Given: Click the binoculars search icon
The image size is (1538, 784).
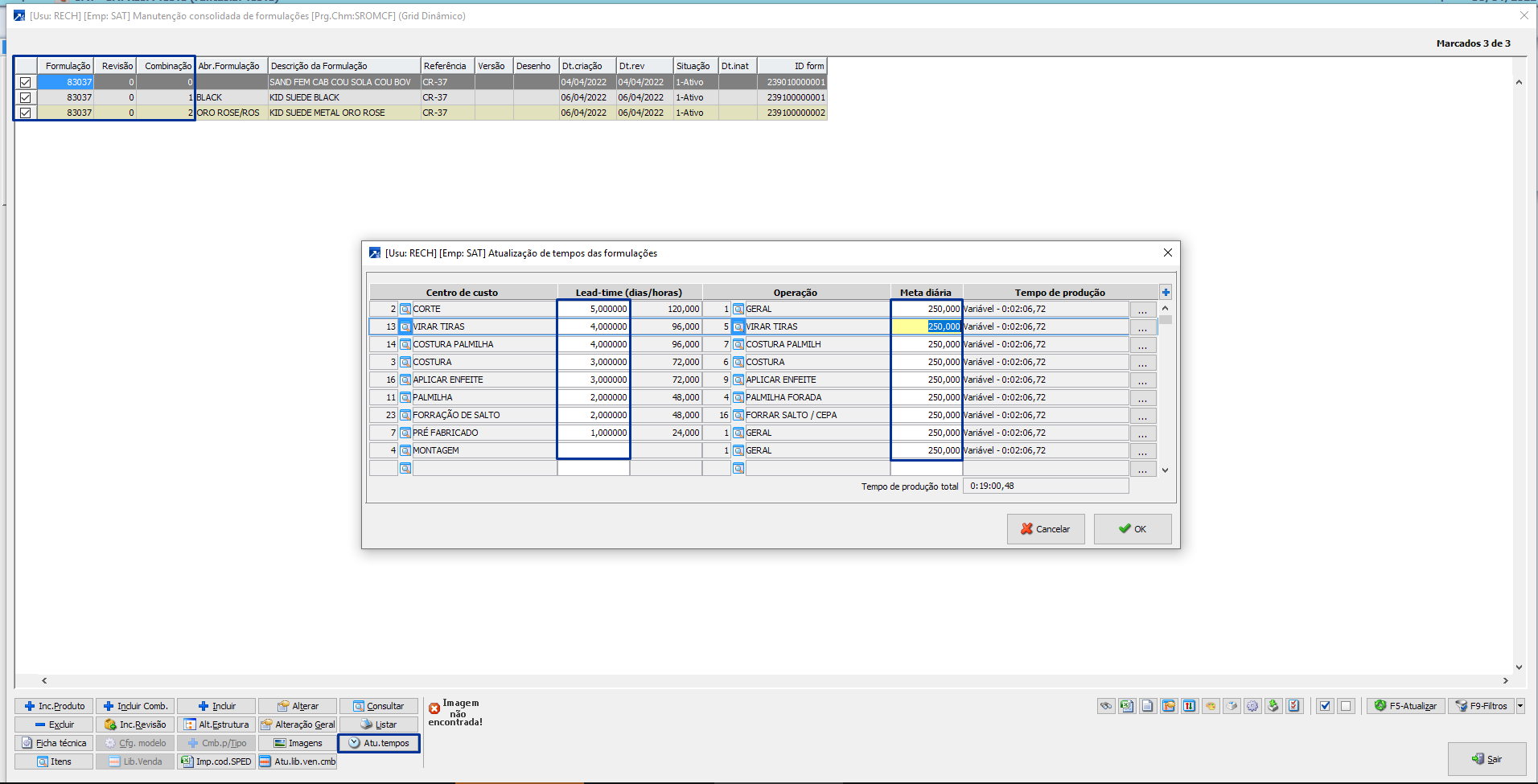Looking at the screenshot, I should coord(1106,706).
